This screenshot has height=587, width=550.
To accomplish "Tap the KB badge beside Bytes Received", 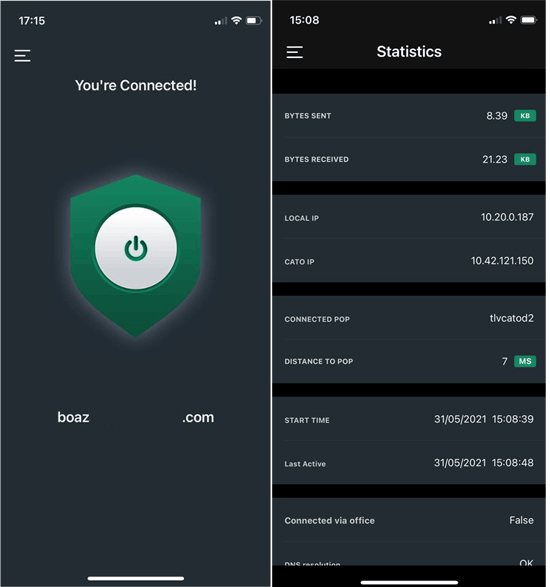I will (x=525, y=159).
